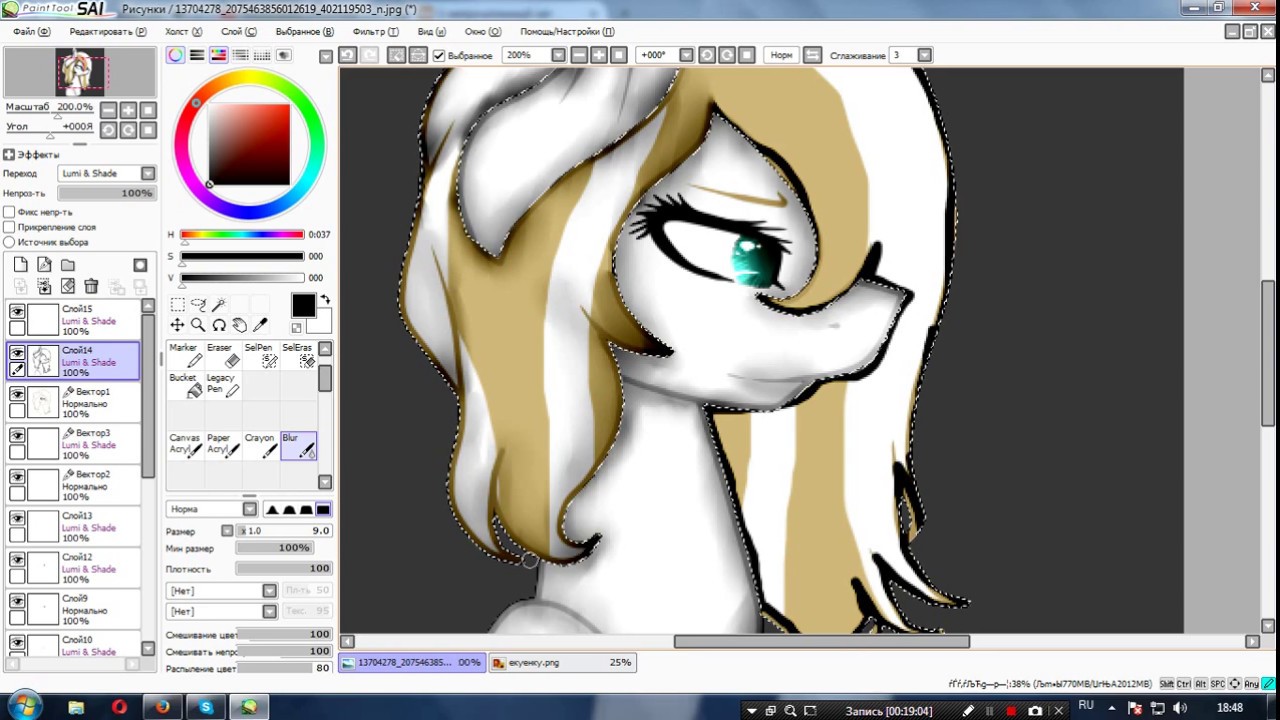Adjust the H hue slider
Viewport: 1280px width, 720px height.
[x=242, y=234]
